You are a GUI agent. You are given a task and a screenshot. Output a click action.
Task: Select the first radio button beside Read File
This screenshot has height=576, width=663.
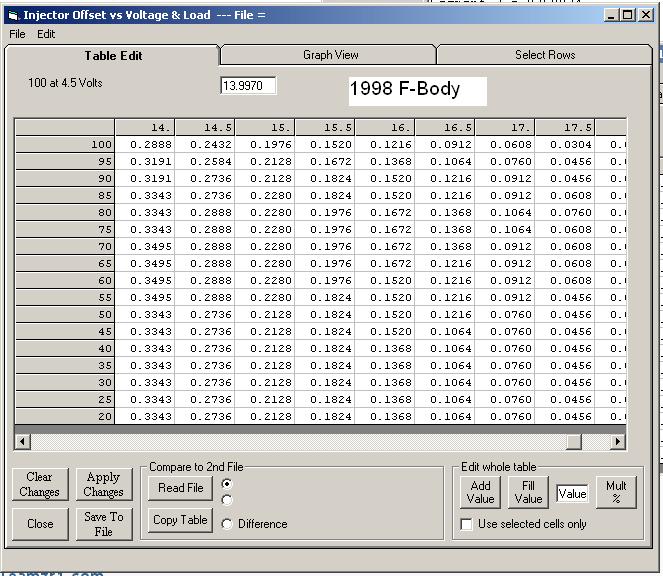228,483
